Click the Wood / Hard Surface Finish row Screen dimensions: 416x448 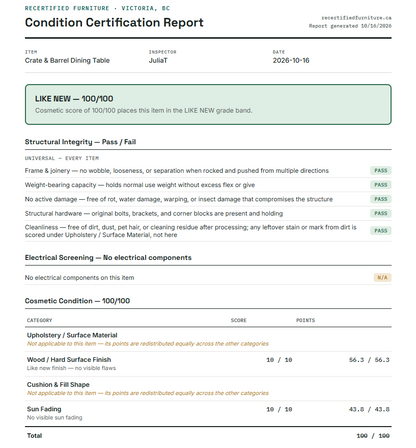(208, 364)
